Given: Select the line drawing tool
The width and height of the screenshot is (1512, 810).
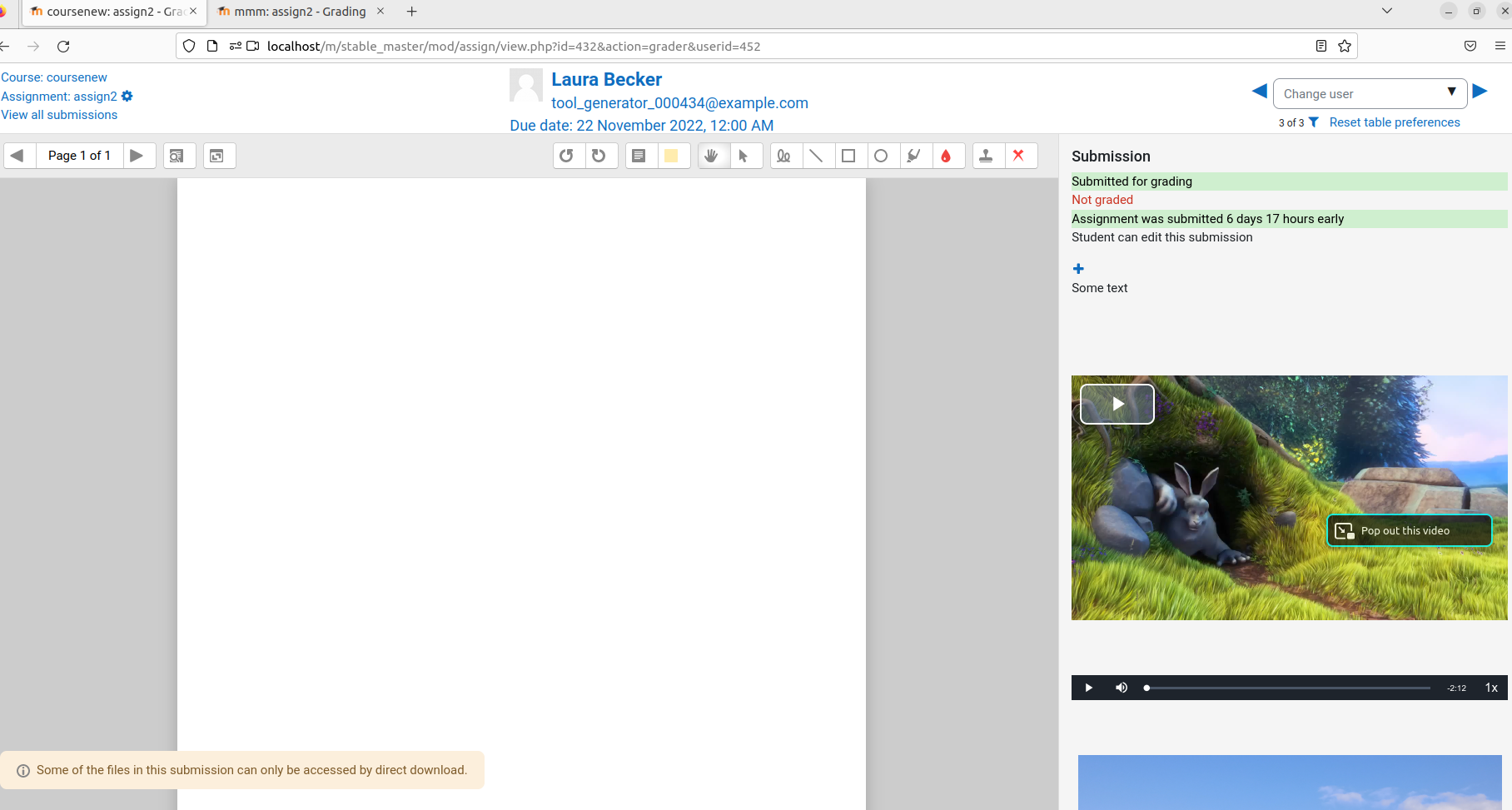Looking at the screenshot, I should tap(817, 156).
